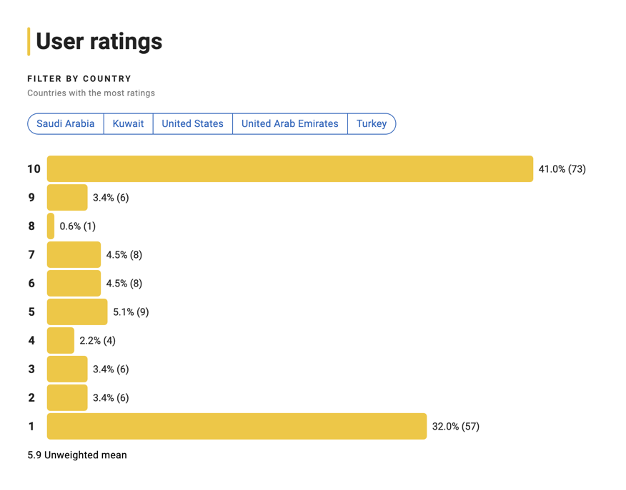The width and height of the screenshot is (626, 490).
Task: Click the 1-star rating bar
Action: [237, 427]
